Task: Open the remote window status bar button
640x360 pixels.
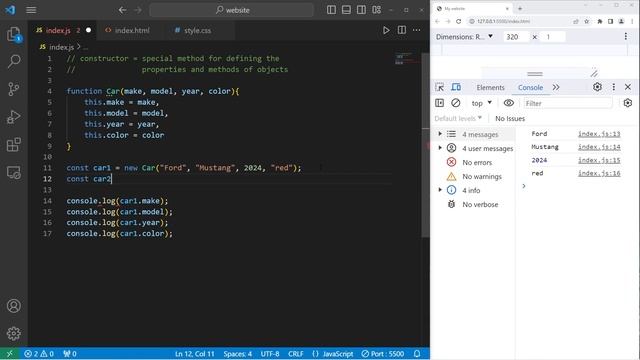Action: [9, 353]
